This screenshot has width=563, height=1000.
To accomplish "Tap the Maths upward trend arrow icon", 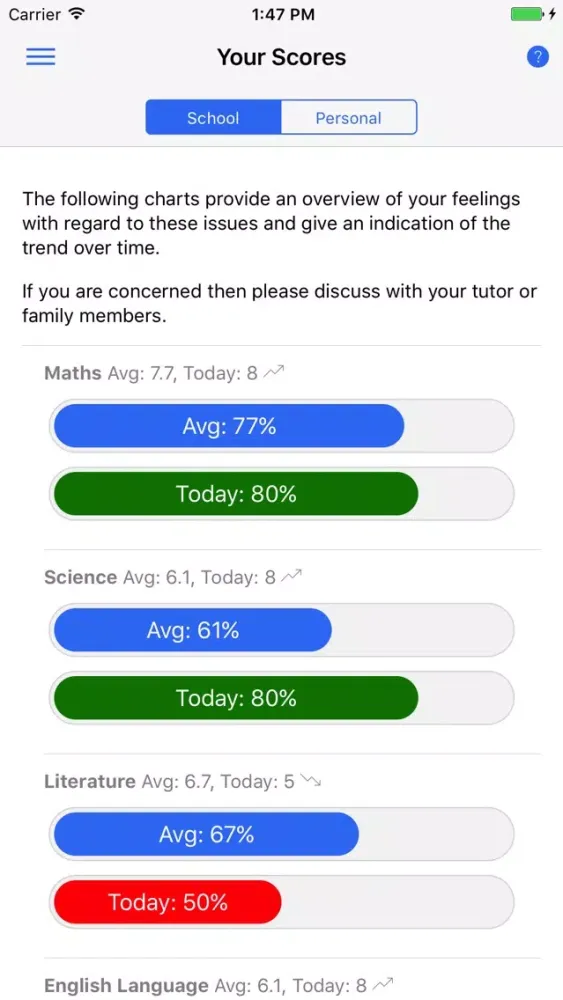I will 274,372.
